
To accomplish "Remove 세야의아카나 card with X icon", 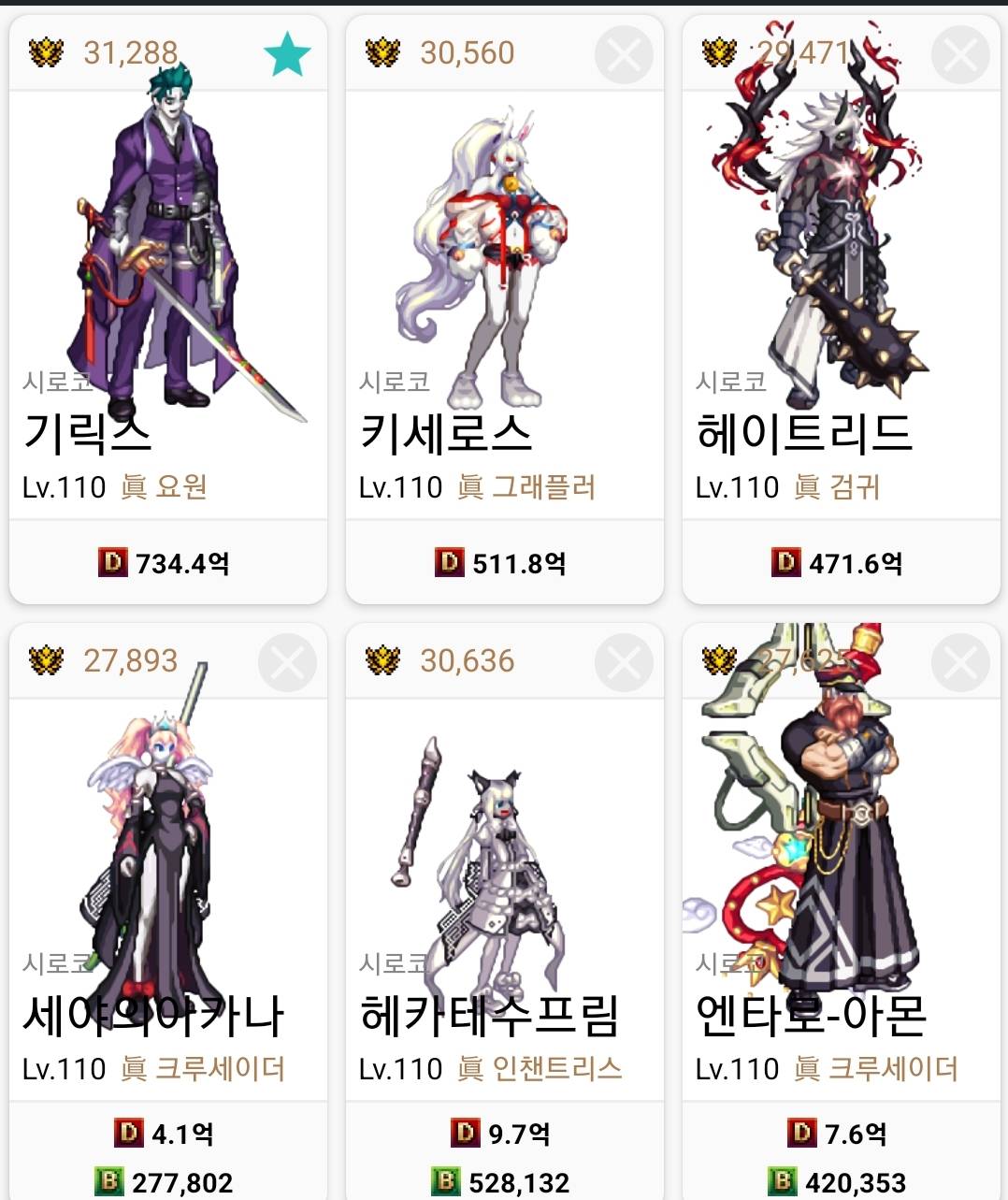I will (287, 662).
